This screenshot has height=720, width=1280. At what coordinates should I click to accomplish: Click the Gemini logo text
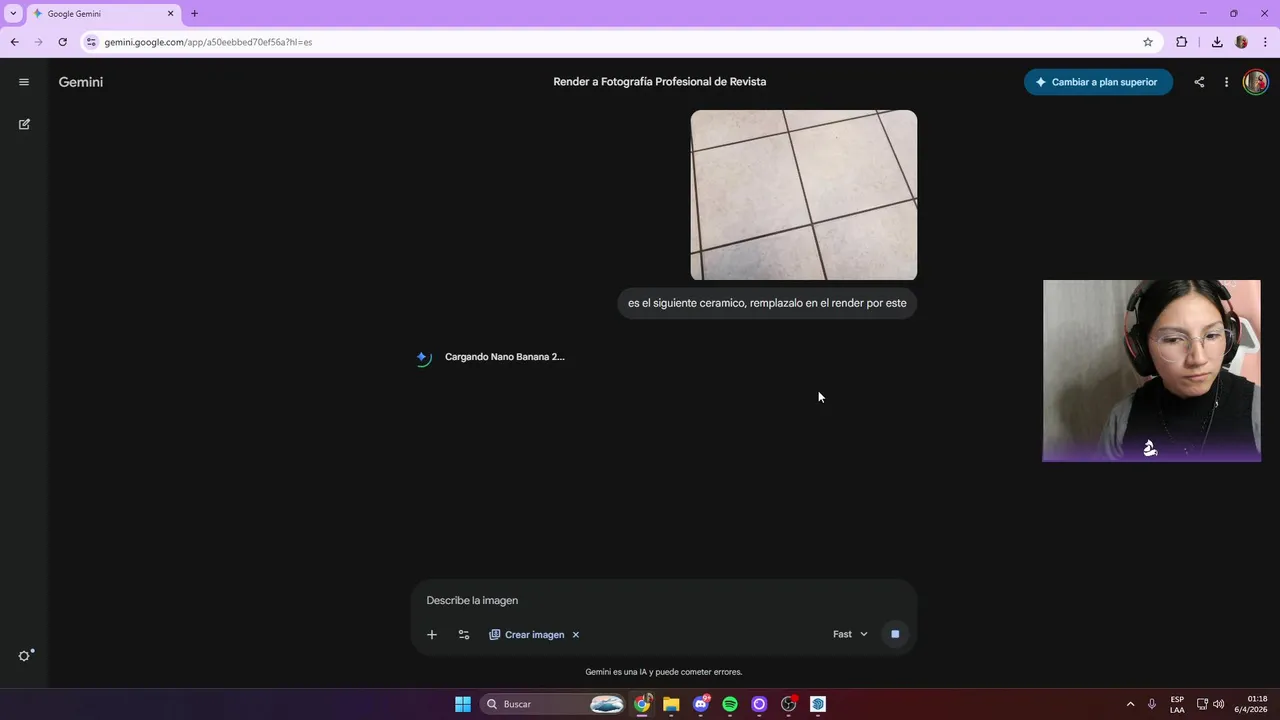[81, 82]
